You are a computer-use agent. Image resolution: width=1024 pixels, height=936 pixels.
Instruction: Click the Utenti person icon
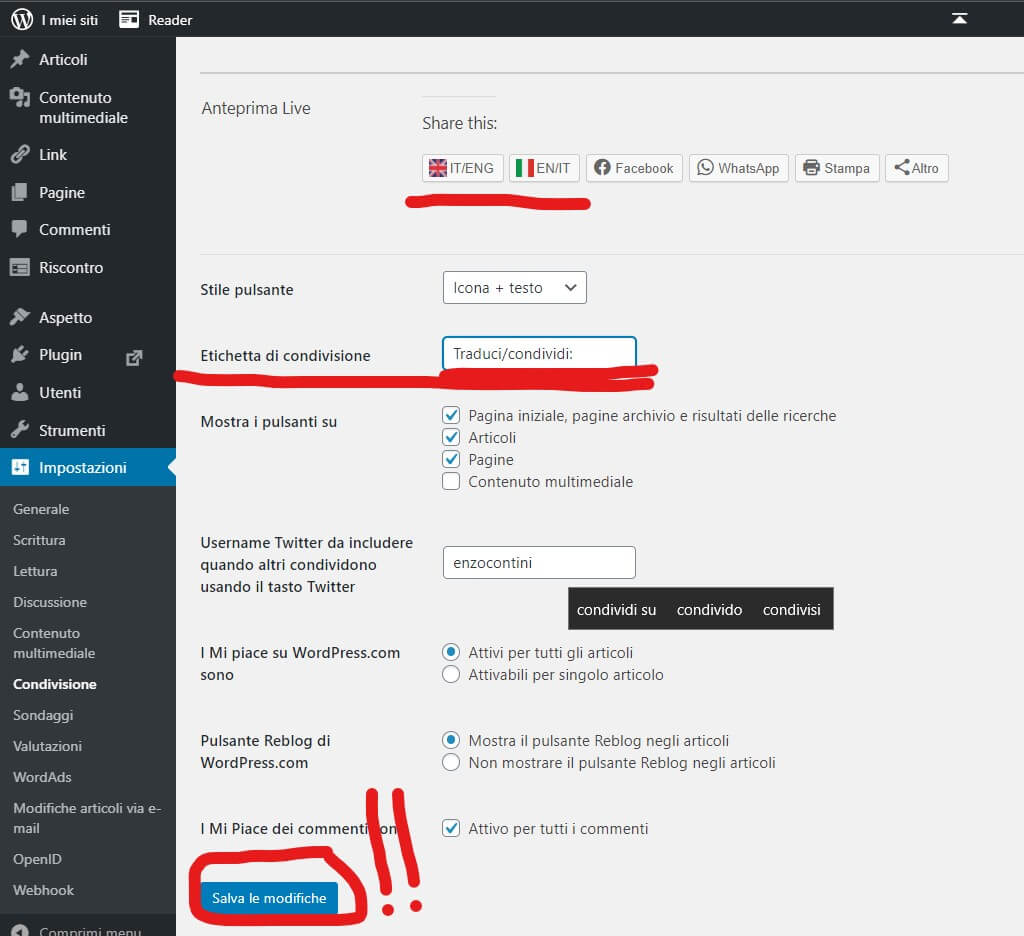click(x=19, y=393)
